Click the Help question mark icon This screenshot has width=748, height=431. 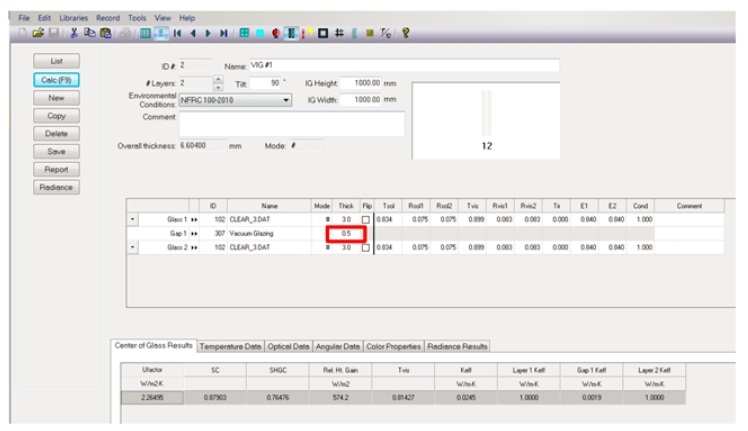(x=404, y=31)
